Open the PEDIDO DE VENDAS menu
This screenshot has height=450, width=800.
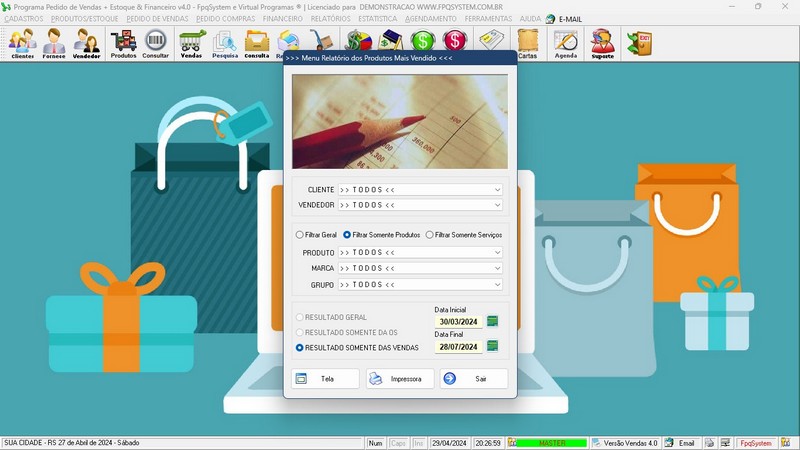tap(157, 19)
